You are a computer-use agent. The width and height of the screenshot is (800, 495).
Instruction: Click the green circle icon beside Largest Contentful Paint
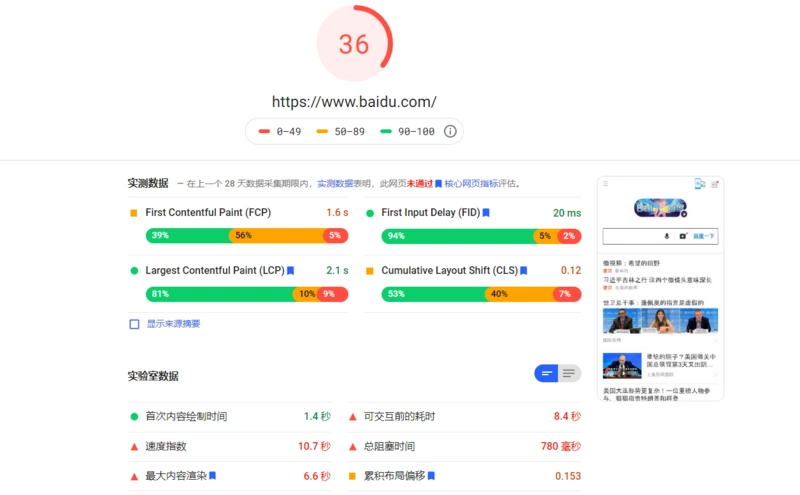click(x=134, y=270)
